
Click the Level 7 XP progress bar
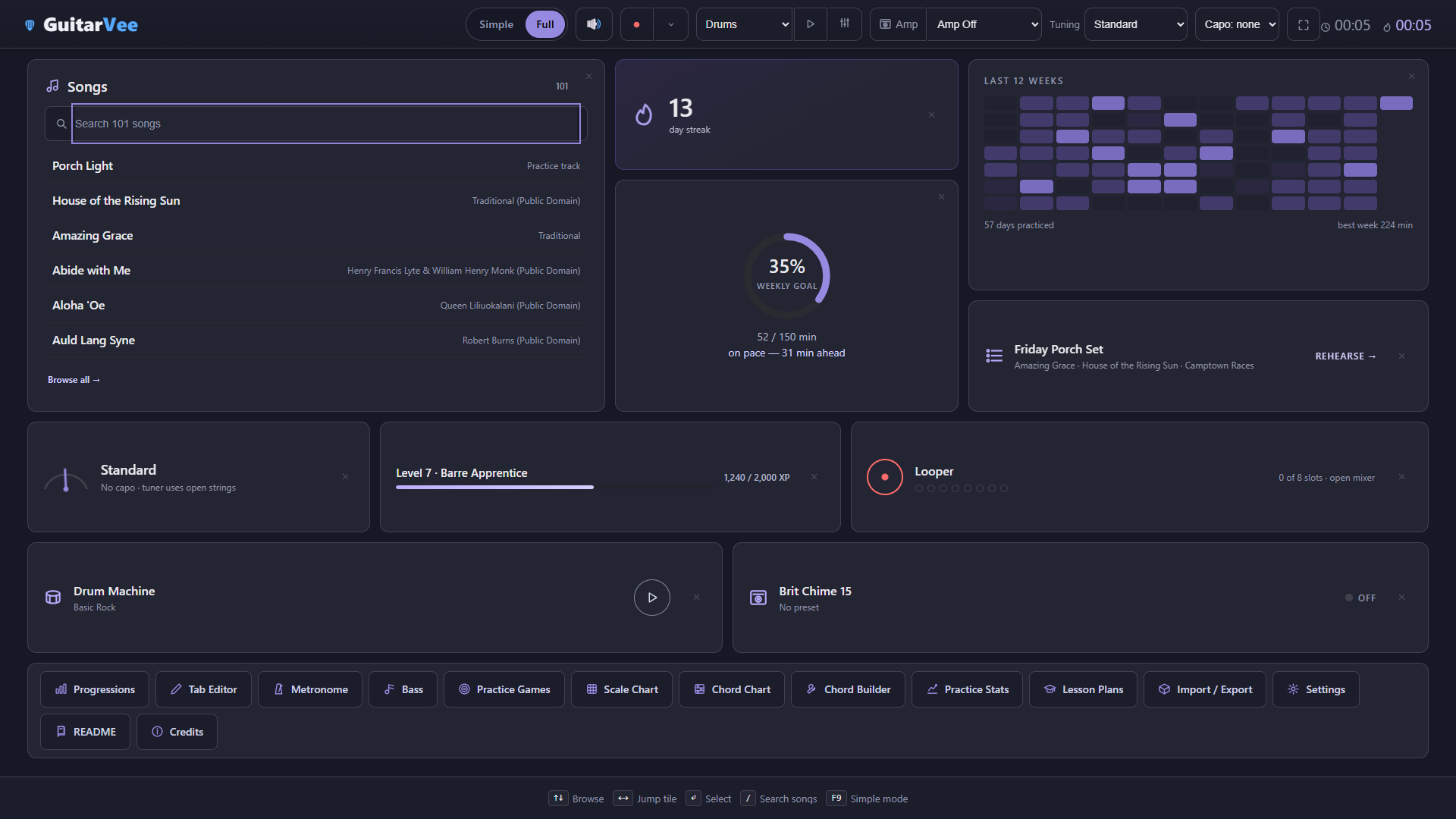(x=554, y=488)
